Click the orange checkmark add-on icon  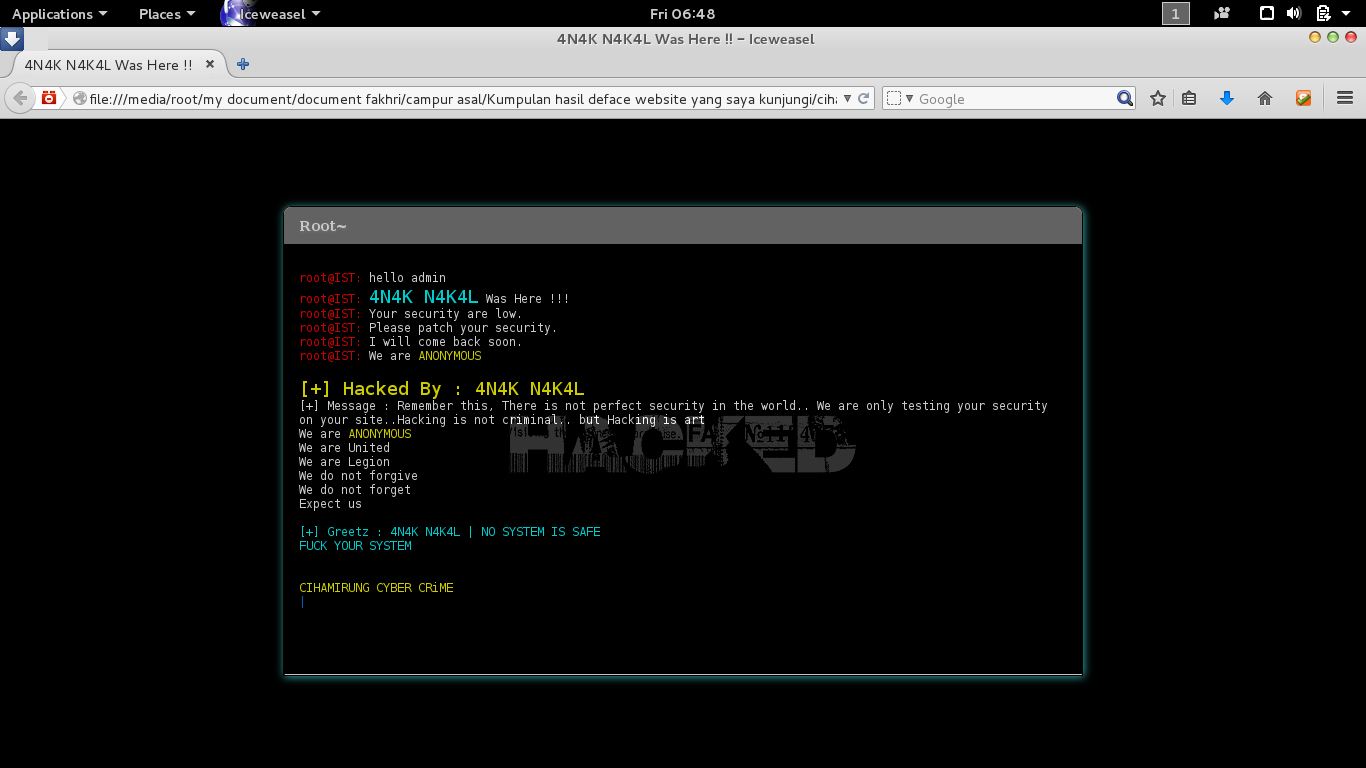click(x=1302, y=98)
